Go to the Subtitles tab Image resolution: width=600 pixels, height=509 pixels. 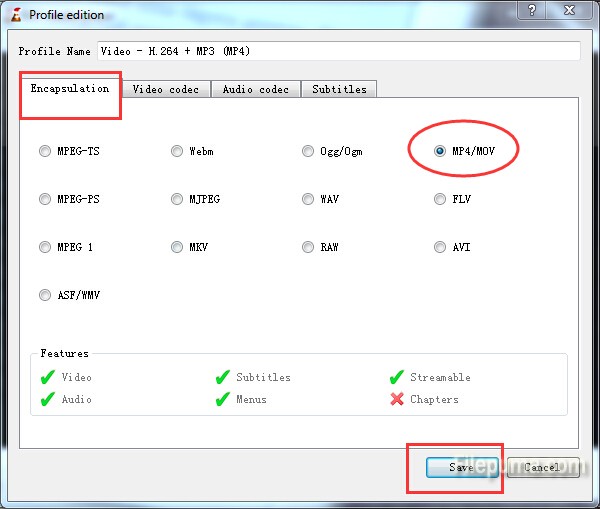point(339,89)
